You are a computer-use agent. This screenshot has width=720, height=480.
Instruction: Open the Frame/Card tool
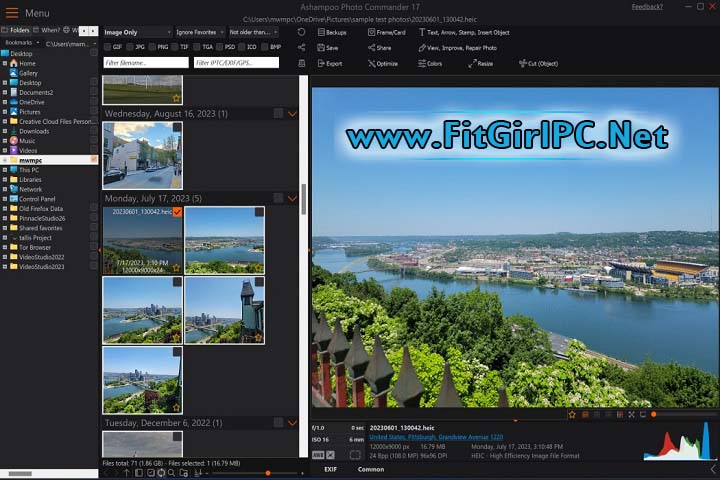tap(371, 32)
